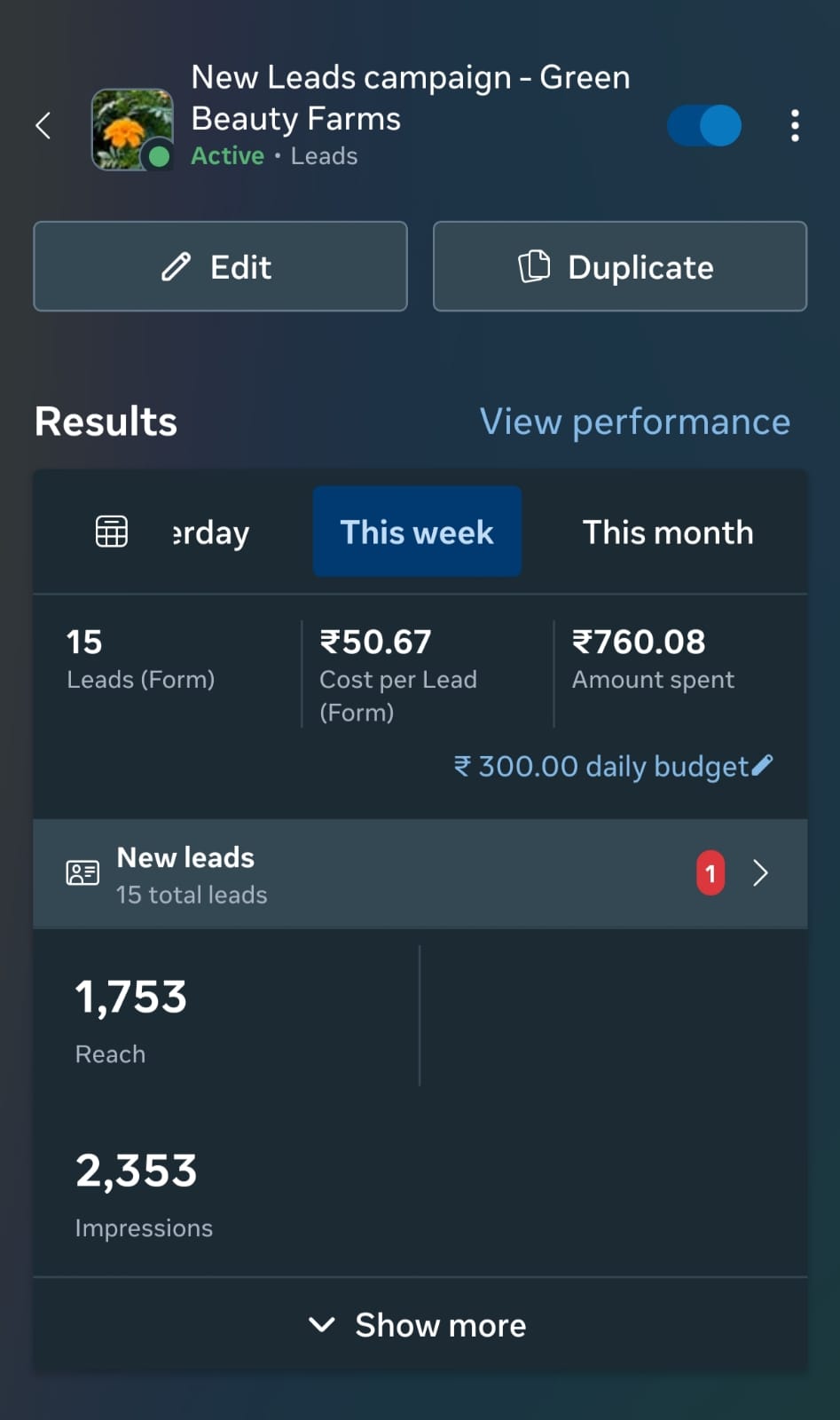840x1420 pixels.
Task: Select the Yesterday tab
Action: [x=211, y=532]
